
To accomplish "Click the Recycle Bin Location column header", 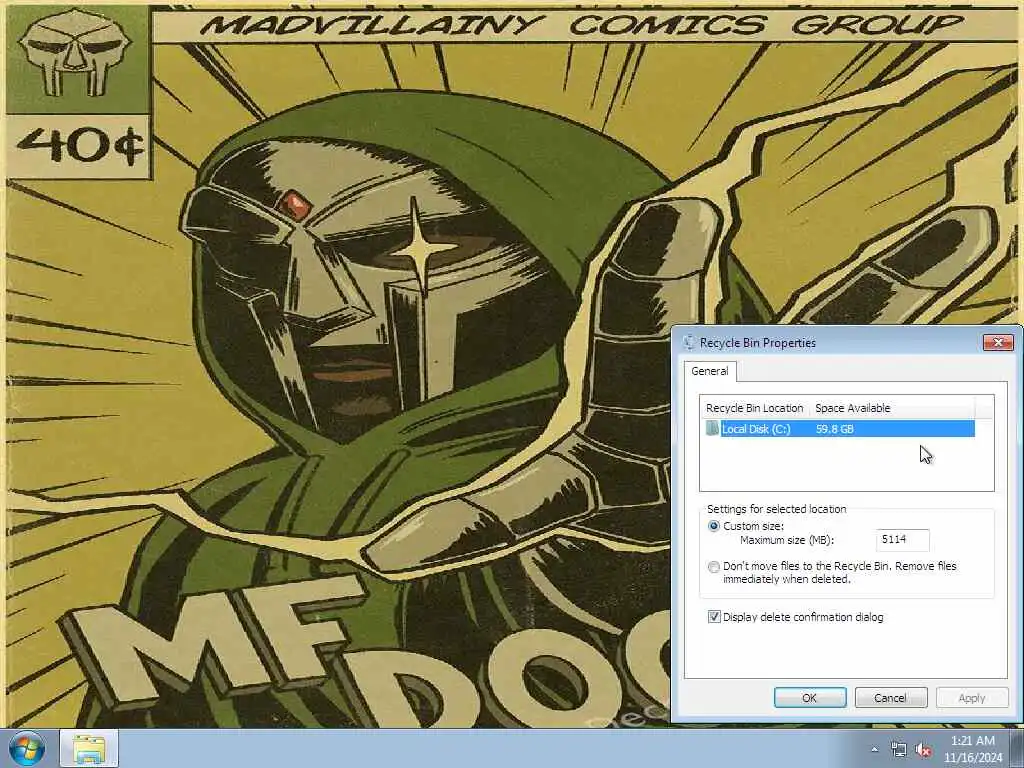I will coord(754,408).
